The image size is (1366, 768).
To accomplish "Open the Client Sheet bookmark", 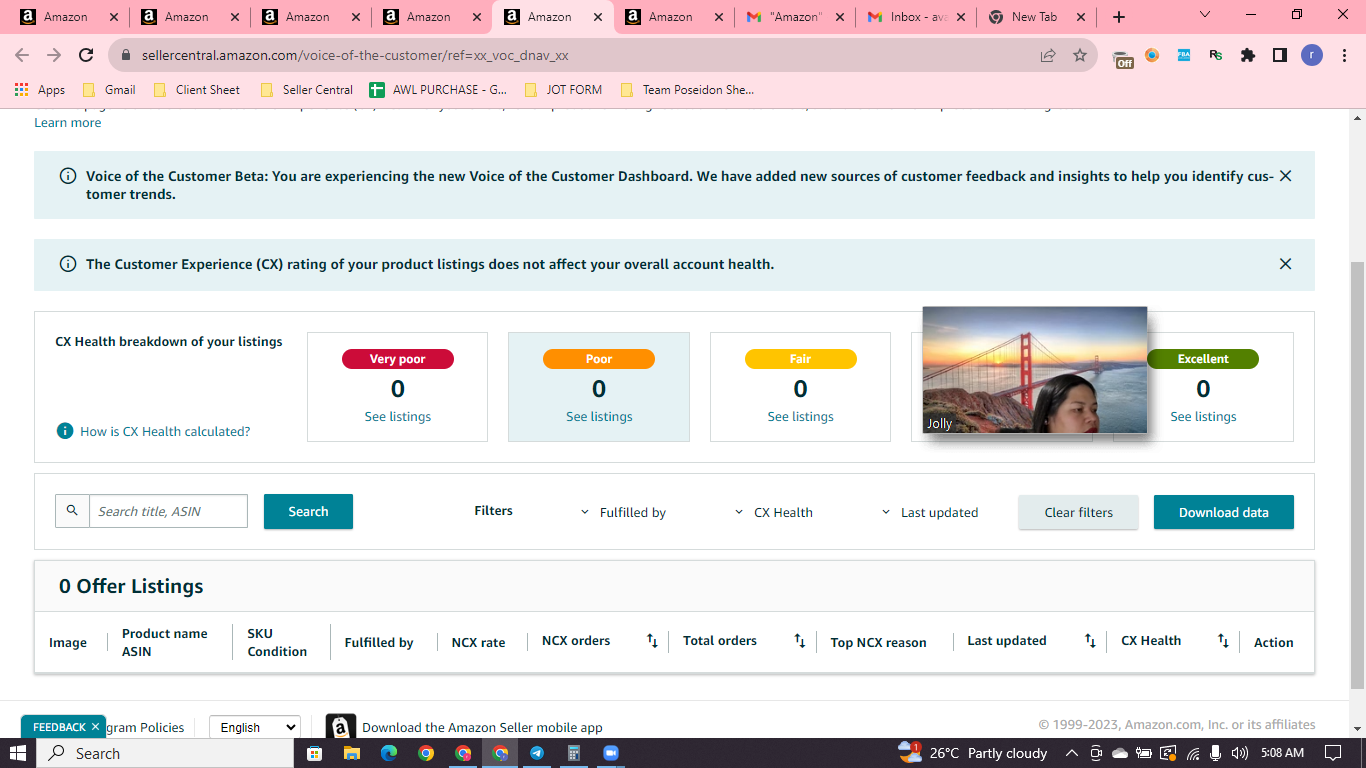I will click(197, 90).
